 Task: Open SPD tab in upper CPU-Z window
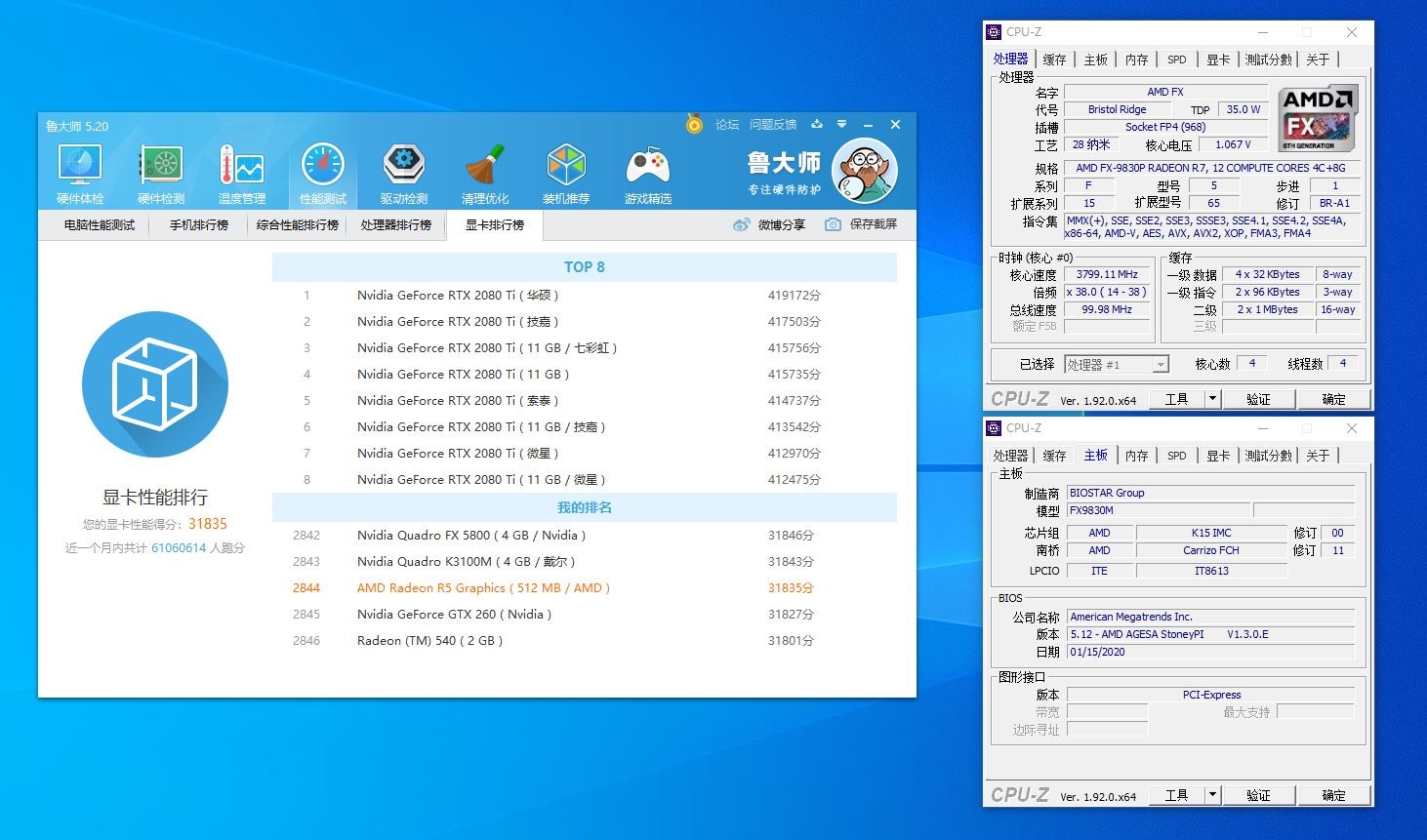1177,60
